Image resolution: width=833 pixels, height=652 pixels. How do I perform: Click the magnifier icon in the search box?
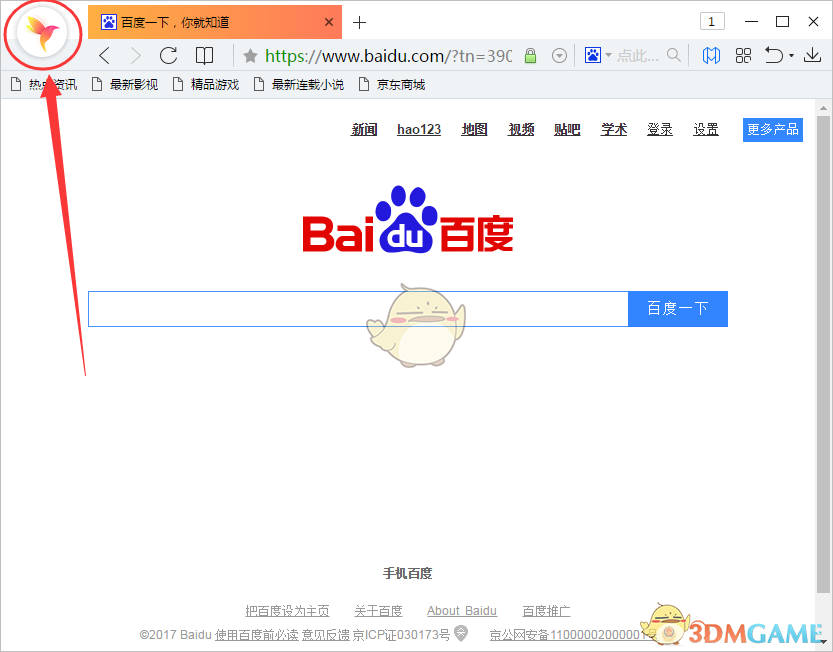[673, 55]
